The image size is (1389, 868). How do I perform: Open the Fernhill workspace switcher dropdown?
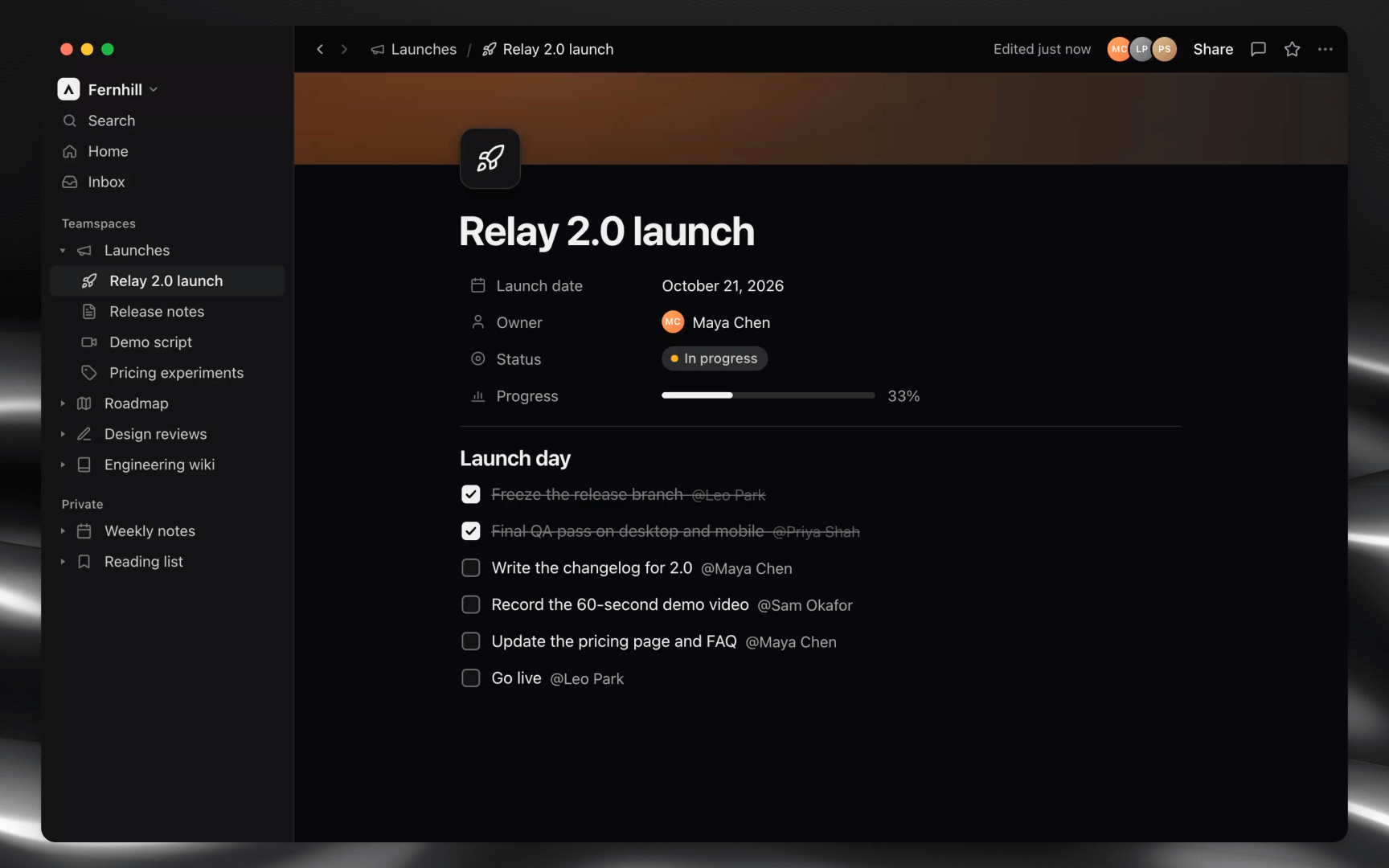(x=108, y=89)
